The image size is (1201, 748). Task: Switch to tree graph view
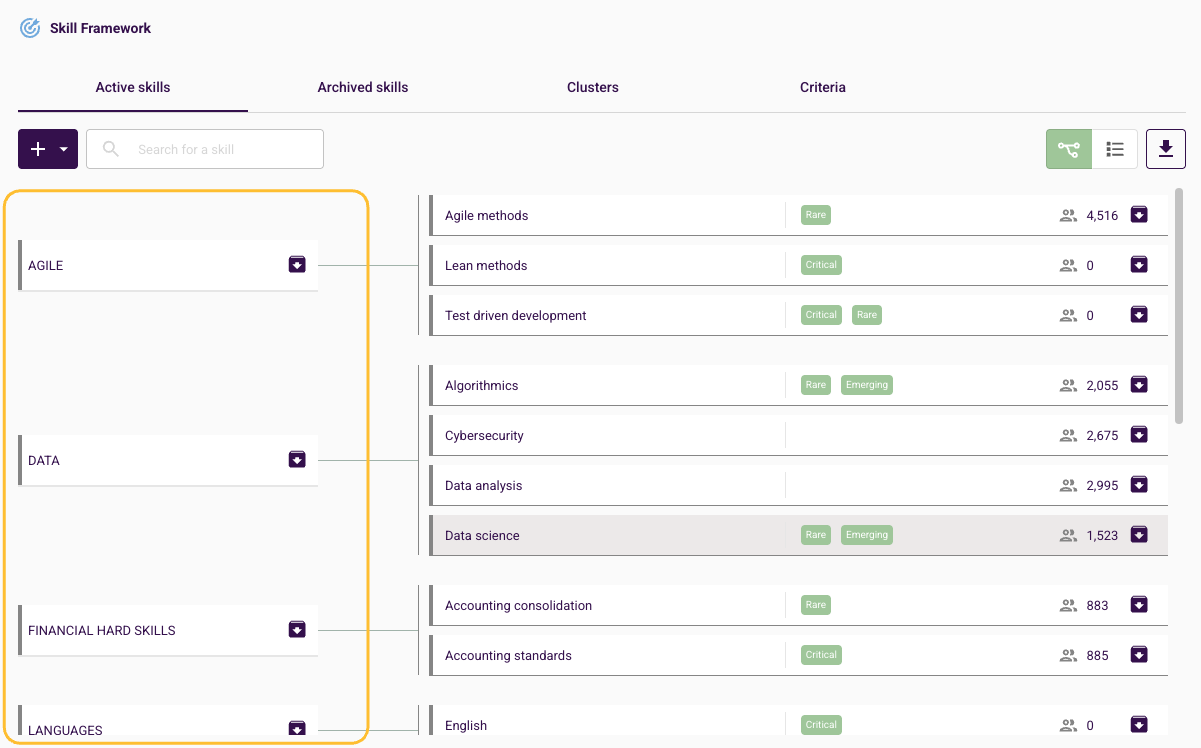(x=1069, y=149)
